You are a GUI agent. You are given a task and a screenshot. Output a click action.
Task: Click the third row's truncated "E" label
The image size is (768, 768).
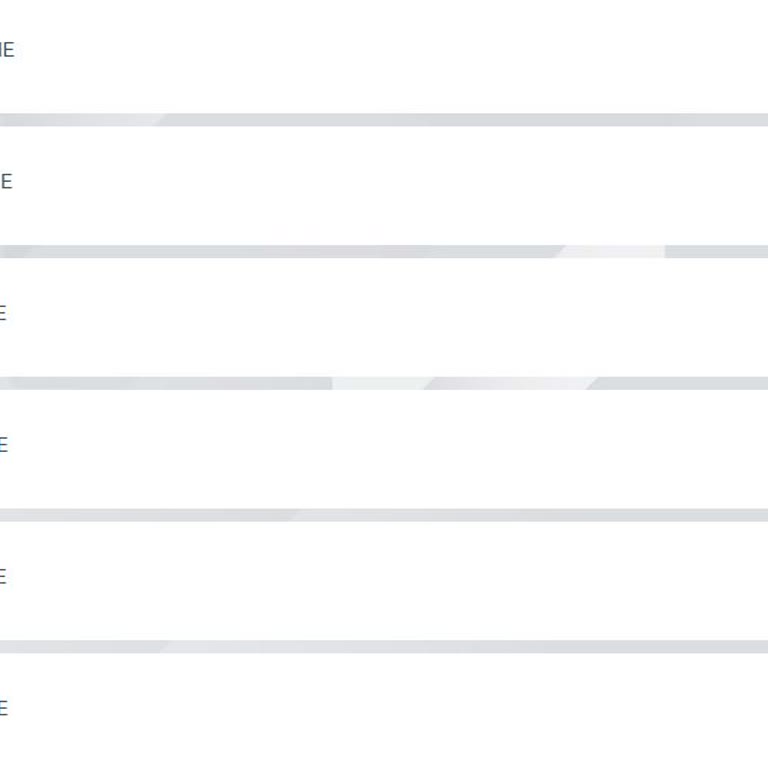(3, 313)
